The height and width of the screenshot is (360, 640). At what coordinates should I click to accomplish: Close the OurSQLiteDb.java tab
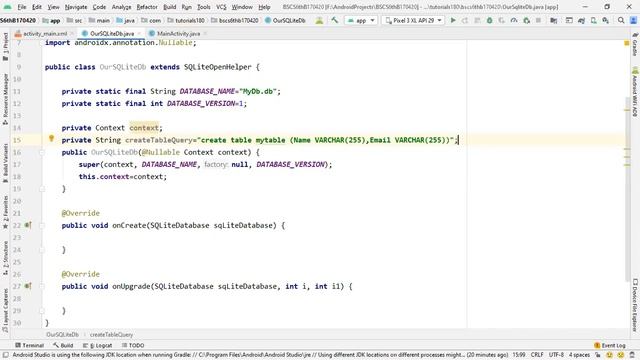coord(139,33)
